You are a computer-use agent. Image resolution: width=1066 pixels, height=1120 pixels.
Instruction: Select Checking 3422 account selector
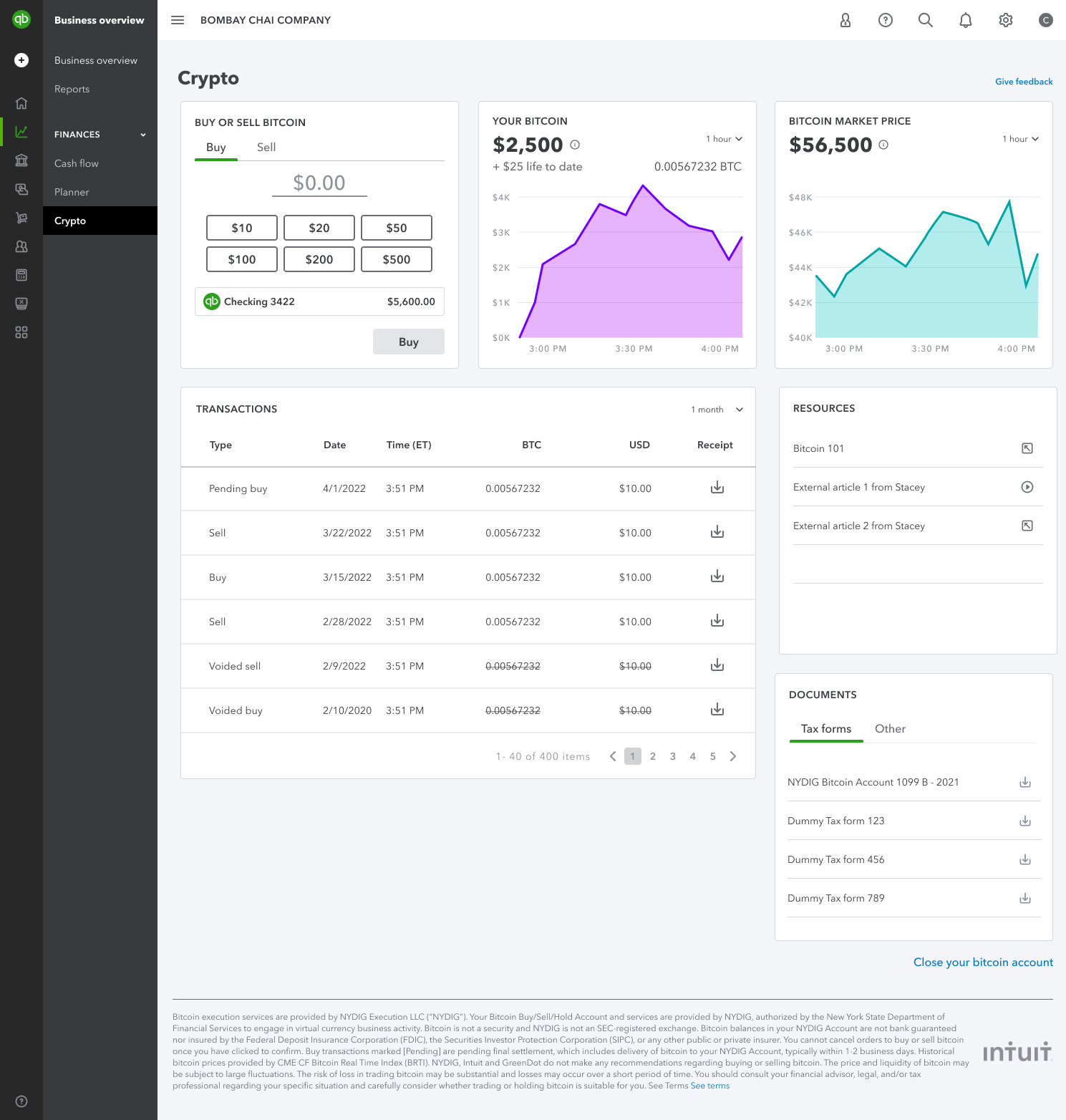point(319,301)
